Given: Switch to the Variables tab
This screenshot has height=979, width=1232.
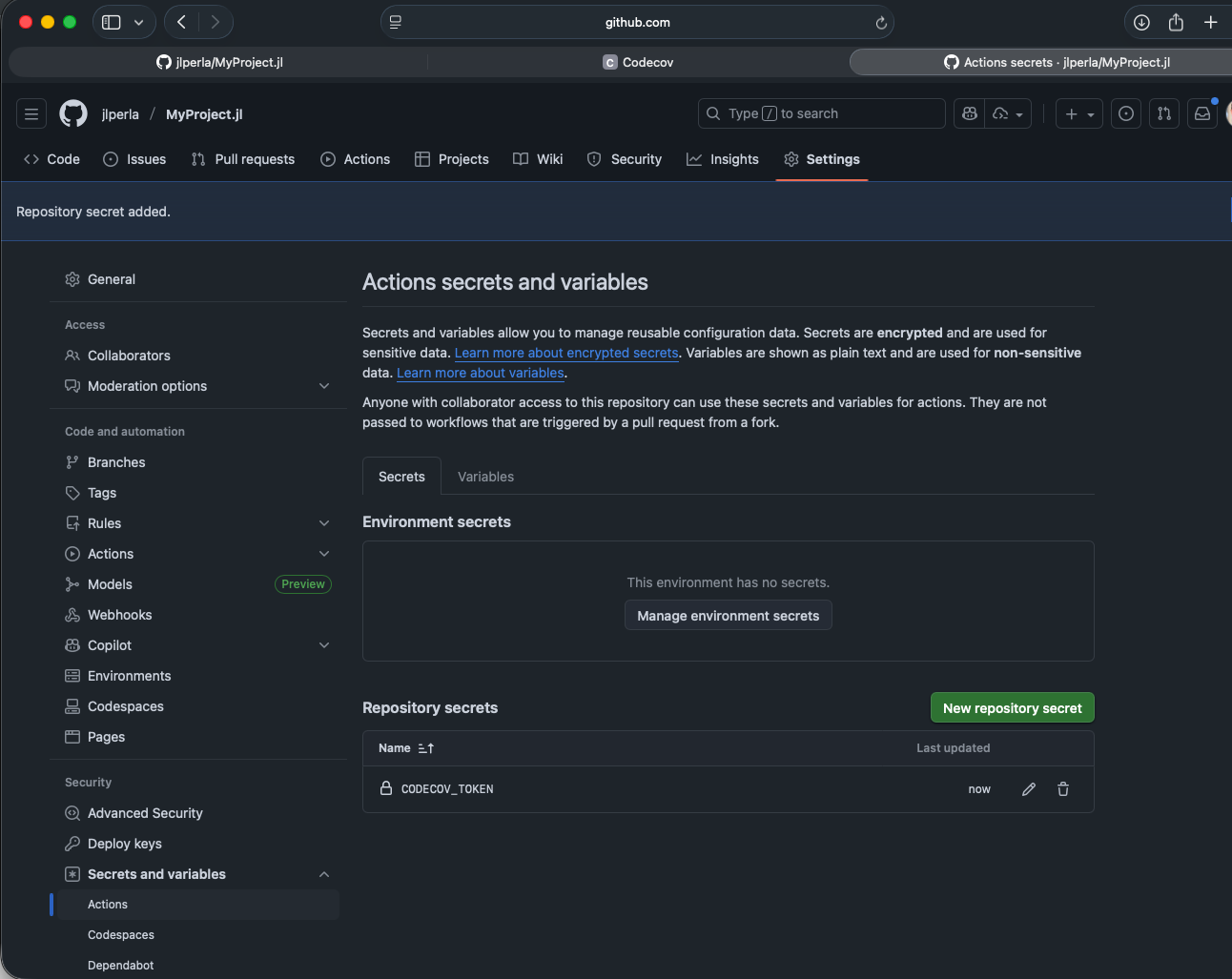Looking at the screenshot, I should coord(485,477).
